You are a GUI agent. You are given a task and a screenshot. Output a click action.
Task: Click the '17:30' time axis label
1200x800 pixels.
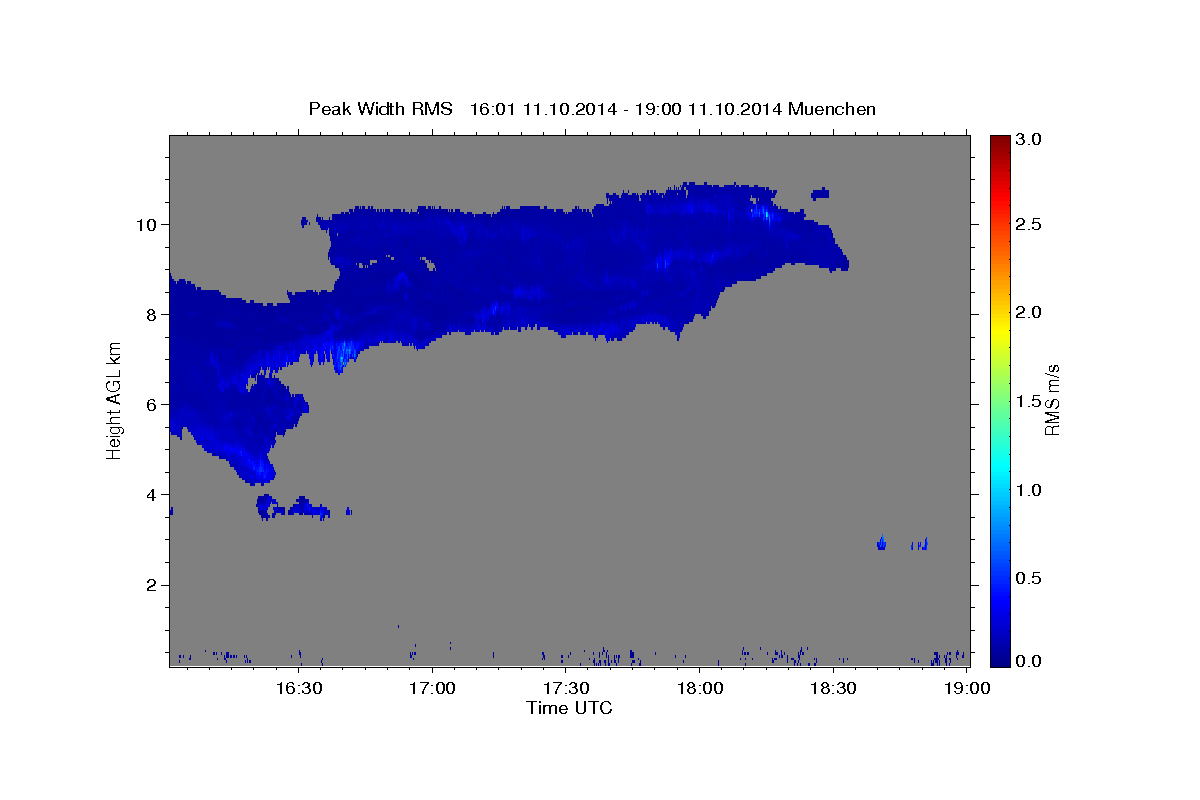click(x=565, y=688)
